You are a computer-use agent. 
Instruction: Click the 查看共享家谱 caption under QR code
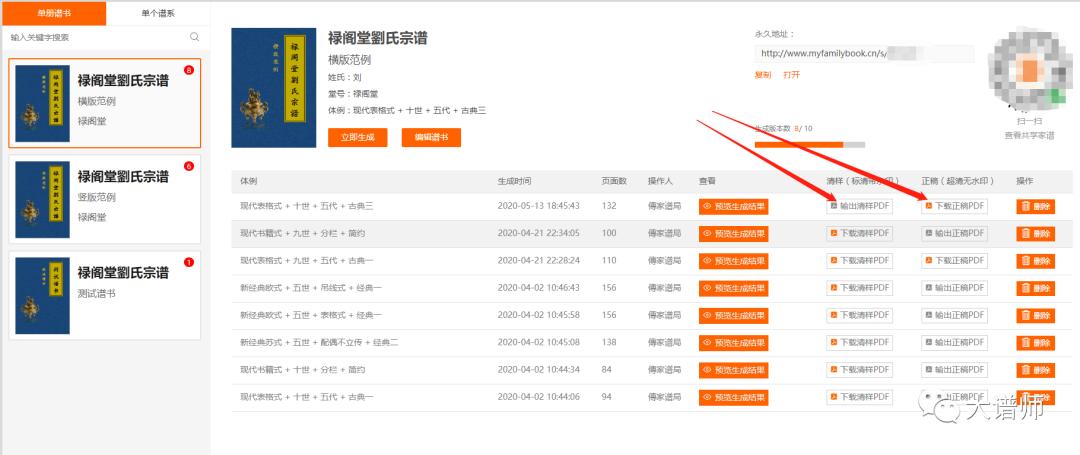click(1029, 136)
